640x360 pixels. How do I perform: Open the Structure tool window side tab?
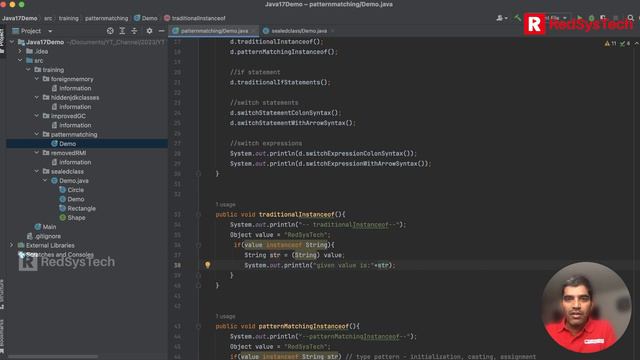(x=2, y=294)
